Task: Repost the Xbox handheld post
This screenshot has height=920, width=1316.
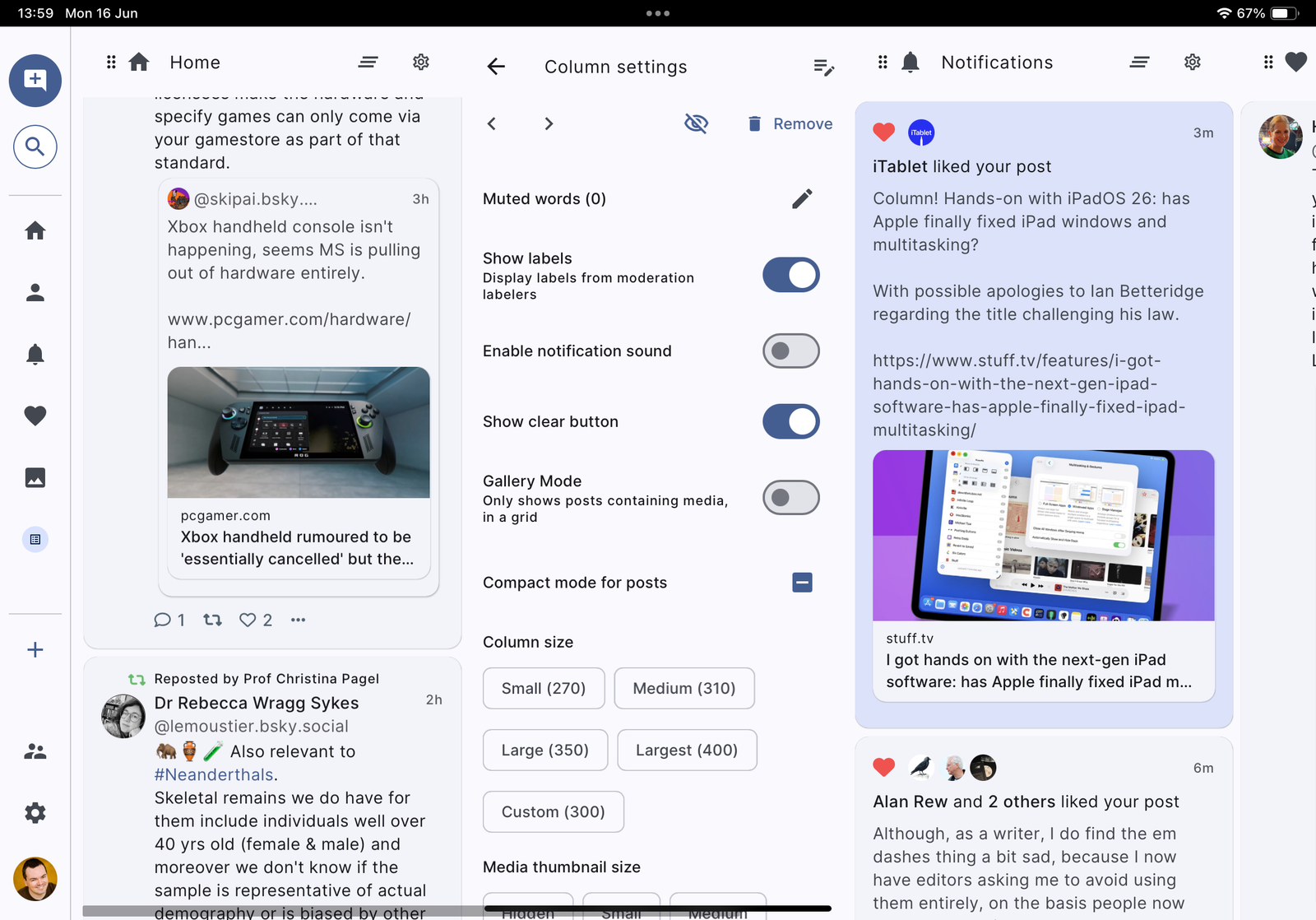Action: (x=213, y=620)
